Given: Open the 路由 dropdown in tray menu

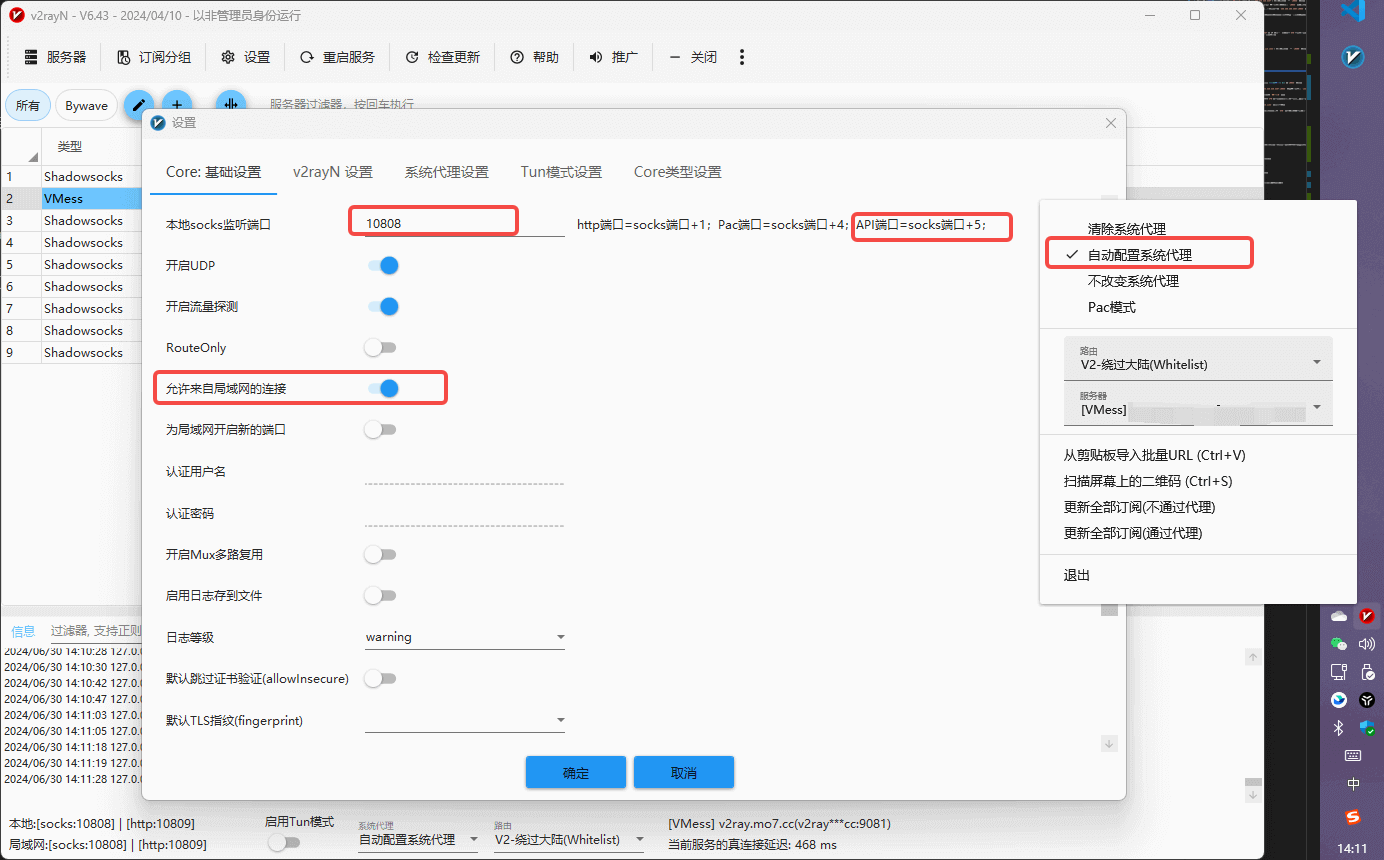Looking at the screenshot, I should click(x=1198, y=359).
